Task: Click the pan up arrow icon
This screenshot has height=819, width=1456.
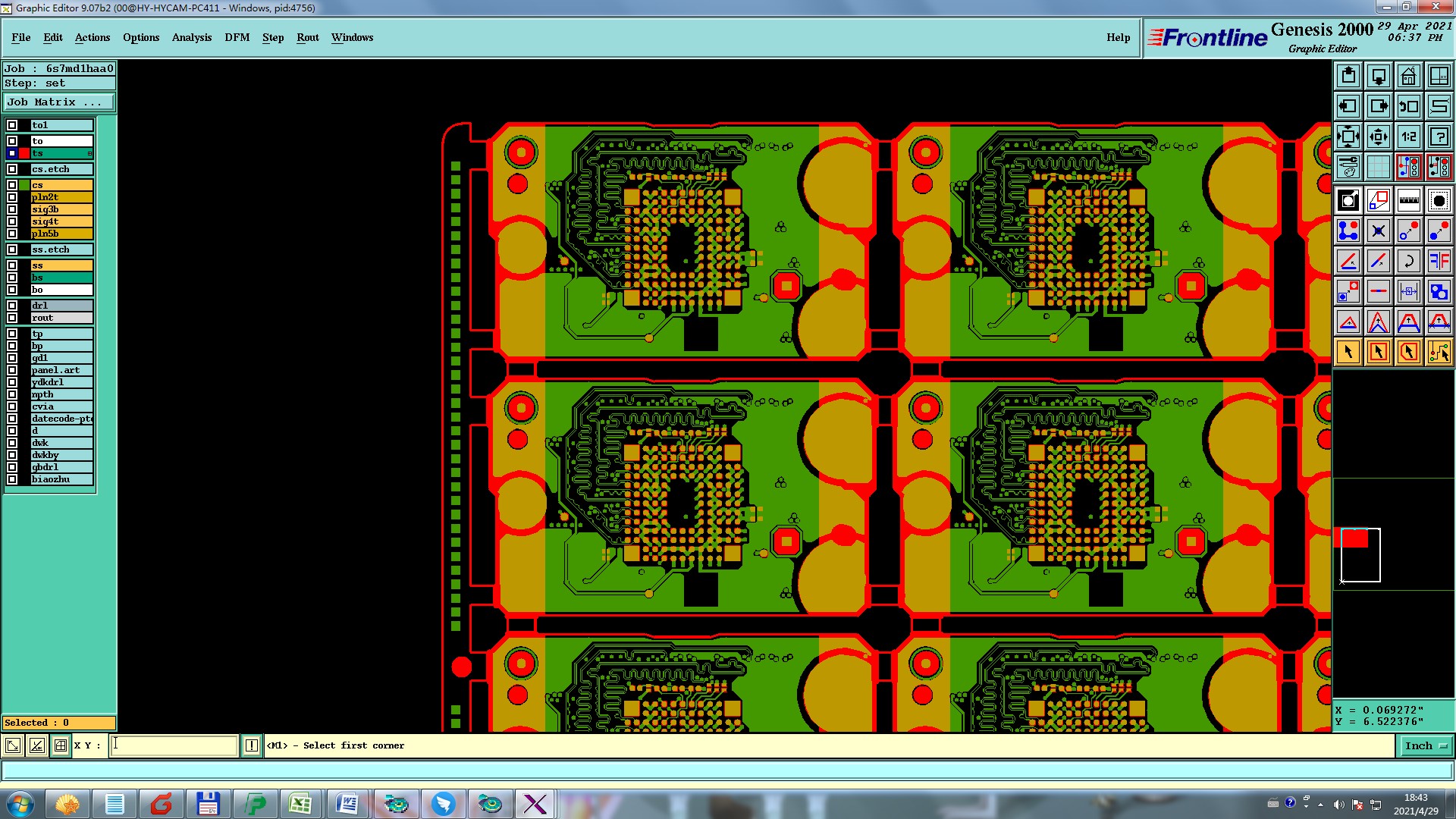Action: click(x=1348, y=76)
